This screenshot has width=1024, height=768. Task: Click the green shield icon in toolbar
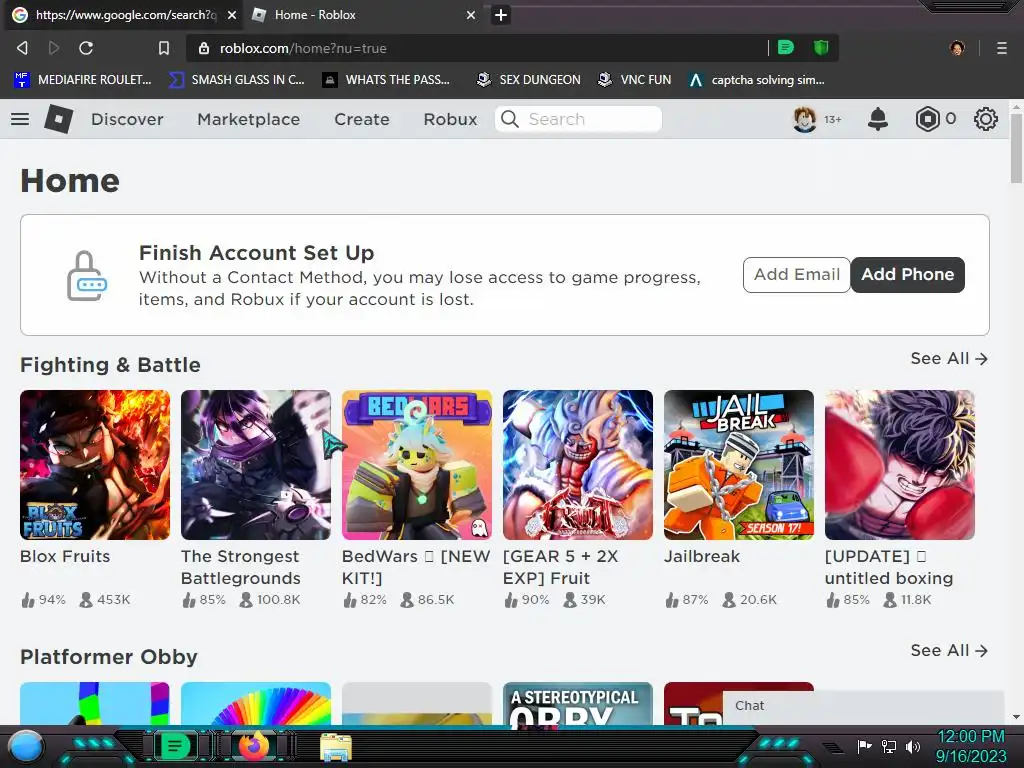[821, 47]
